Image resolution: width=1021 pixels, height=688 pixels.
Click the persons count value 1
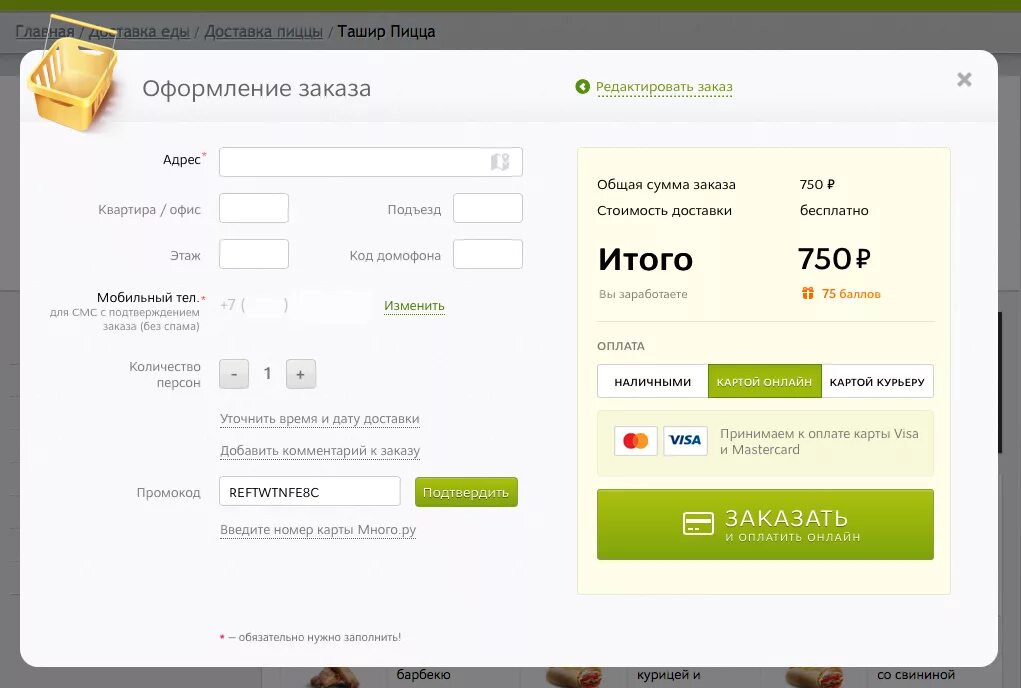click(x=268, y=374)
